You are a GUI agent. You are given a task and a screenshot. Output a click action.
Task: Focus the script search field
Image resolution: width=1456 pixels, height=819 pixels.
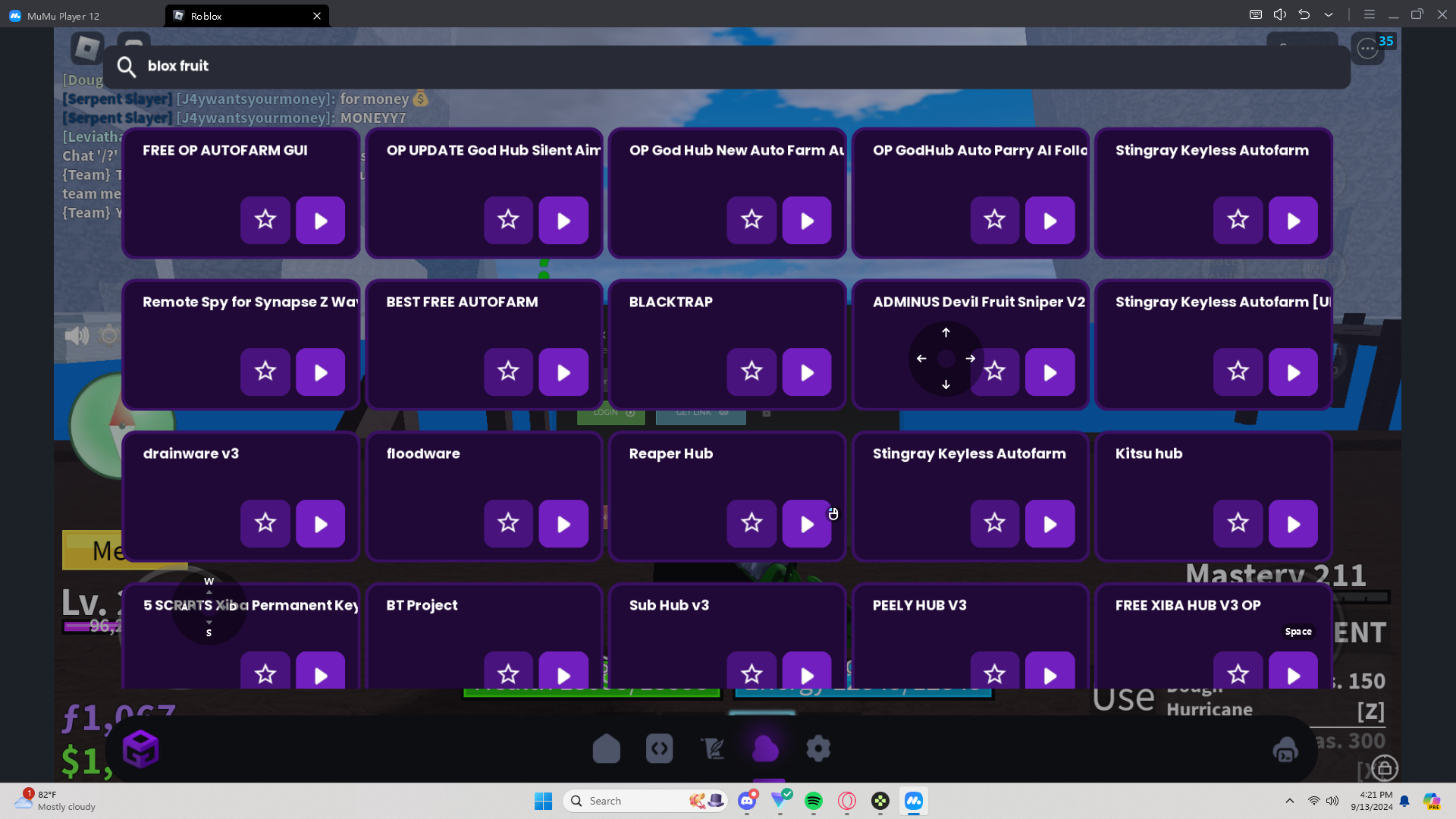pyautogui.click(x=726, y=67)
